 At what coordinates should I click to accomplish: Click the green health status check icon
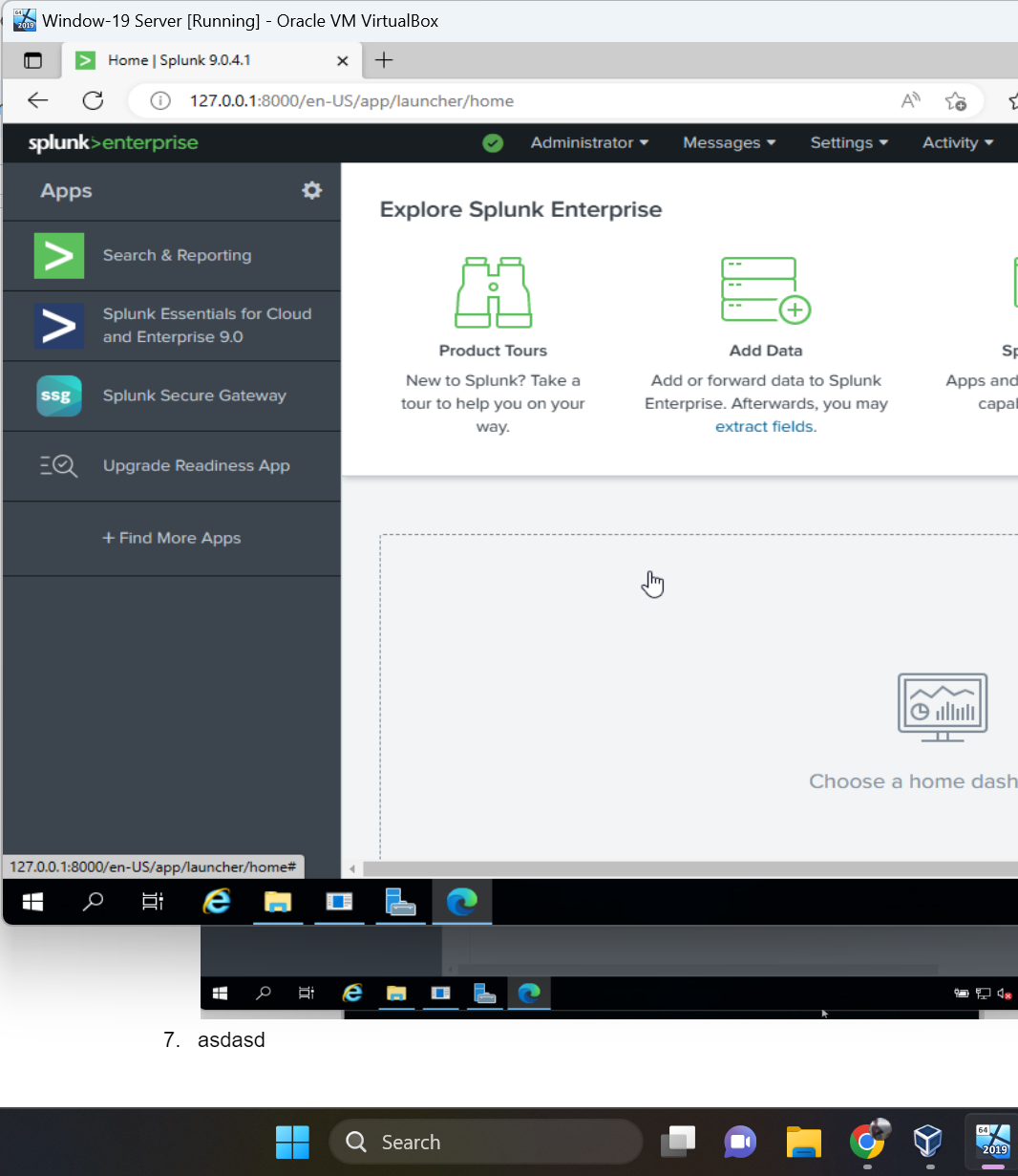tap(493, 143)
